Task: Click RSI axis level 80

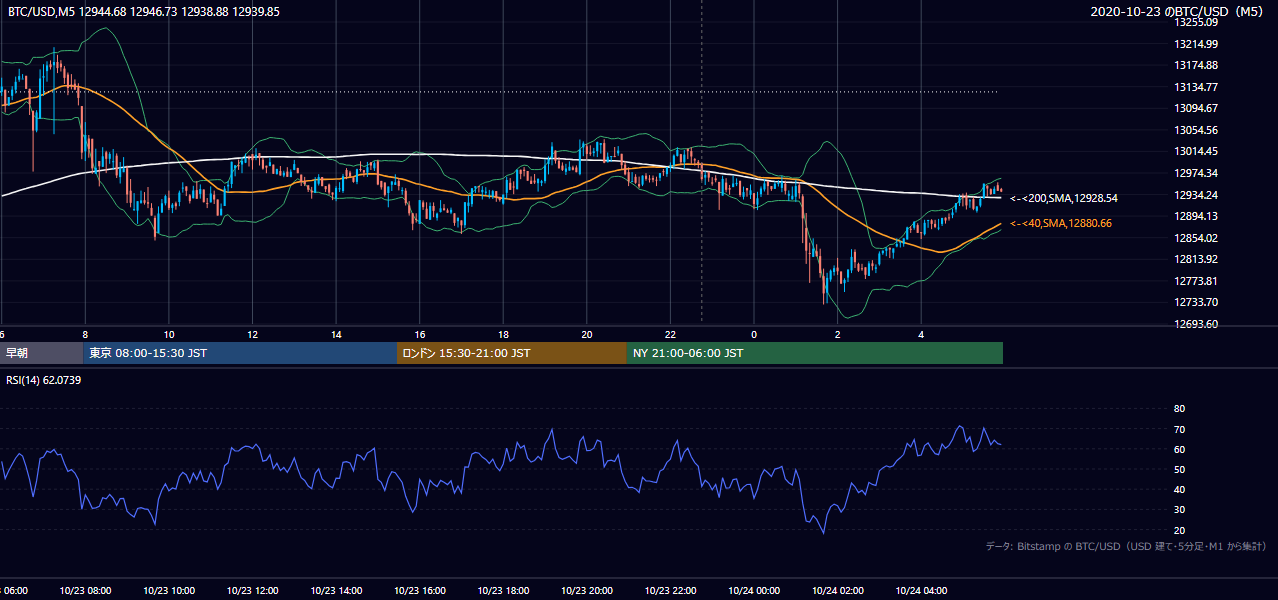Action: 1179,409
